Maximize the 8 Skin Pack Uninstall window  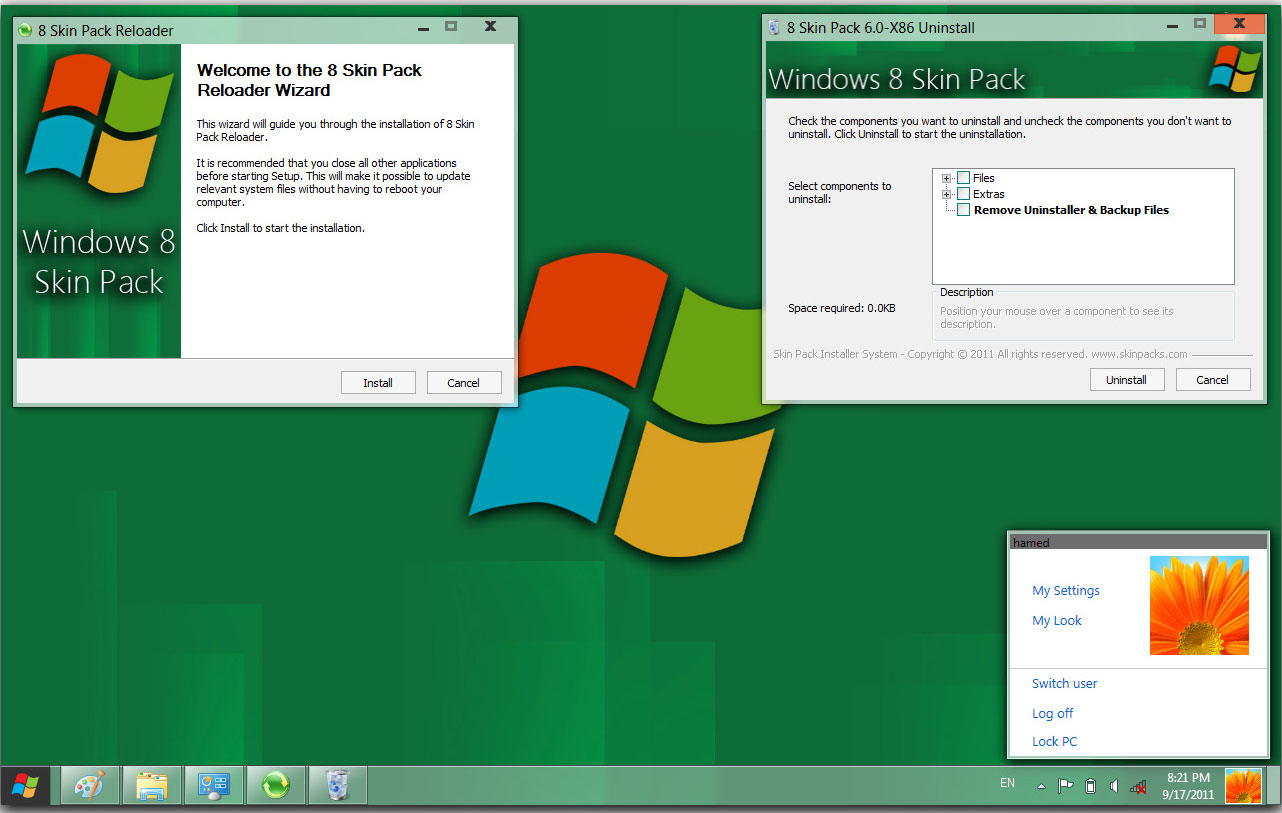click(1200, 24)
